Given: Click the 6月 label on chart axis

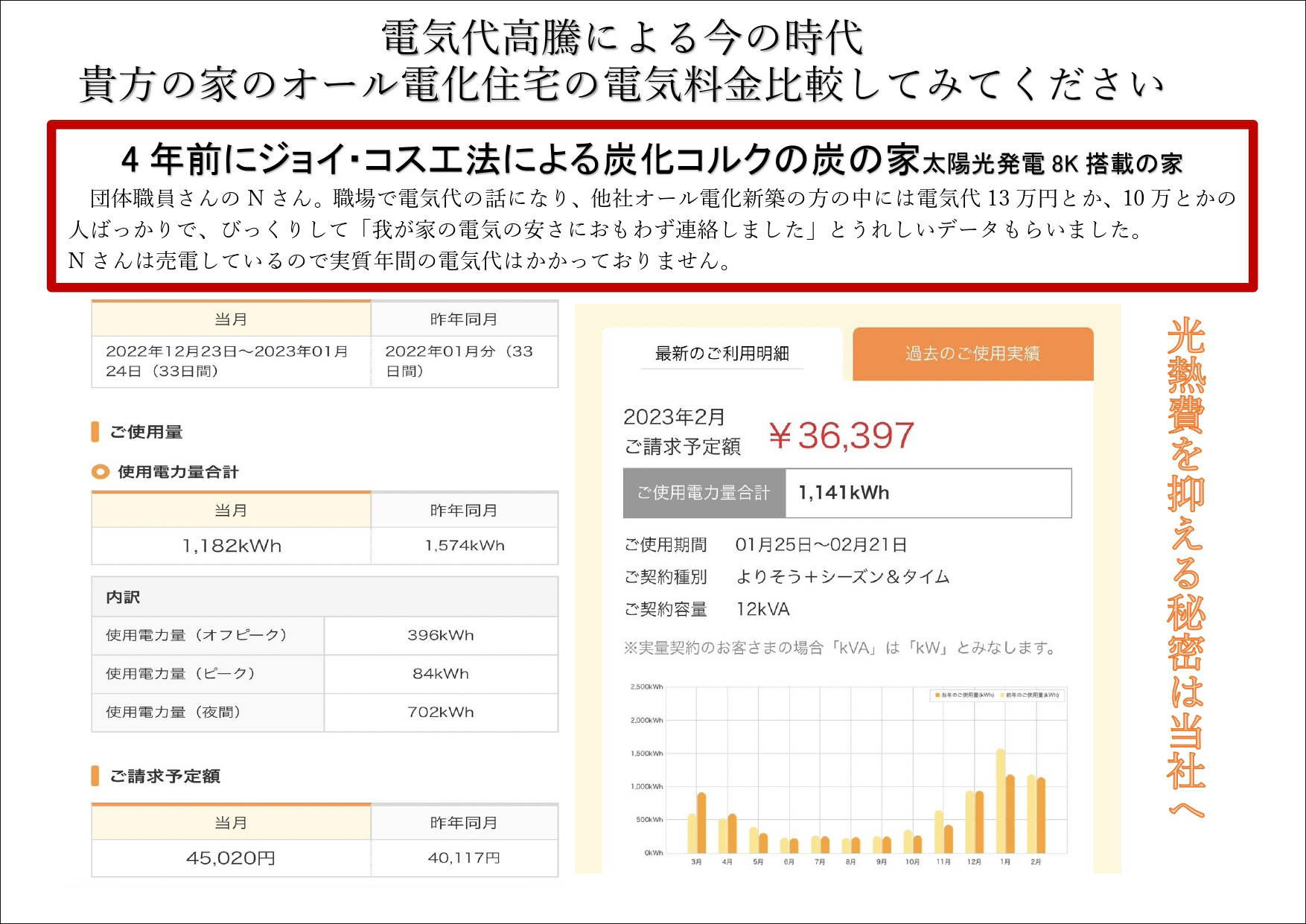Looking at the screenshot, I should coord(789,861).
